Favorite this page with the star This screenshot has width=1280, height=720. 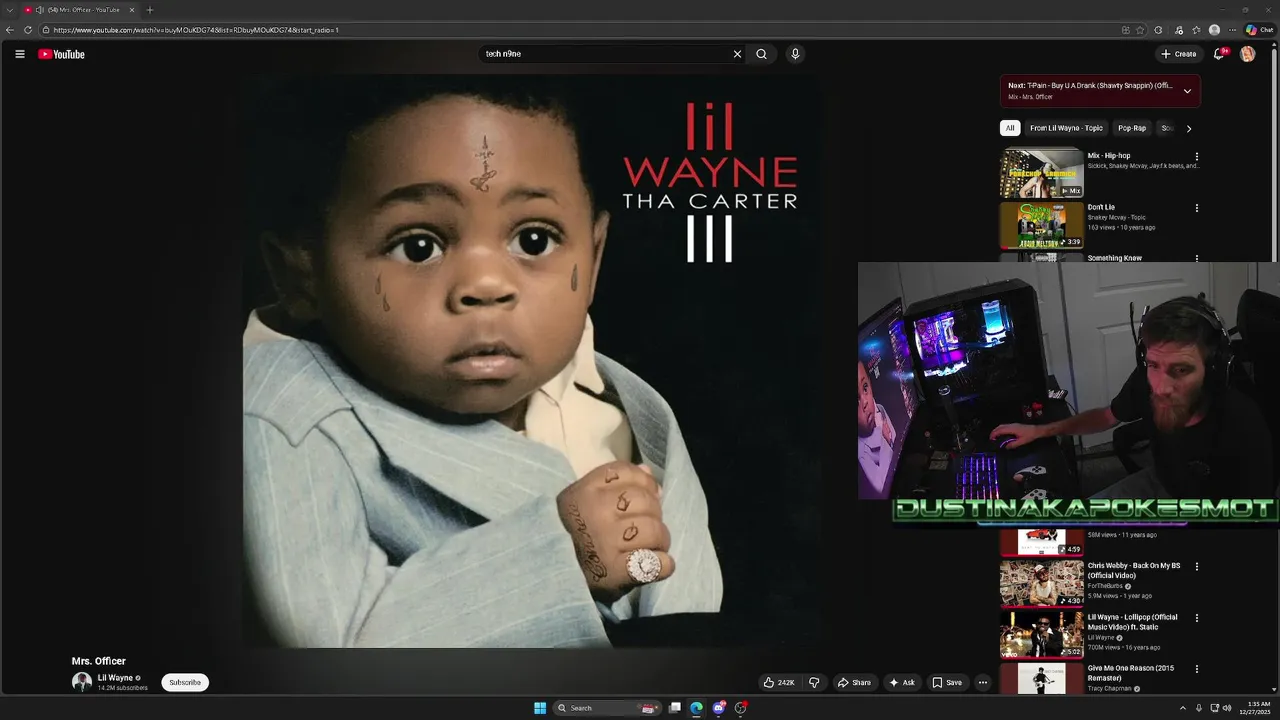coord(1140,30)
